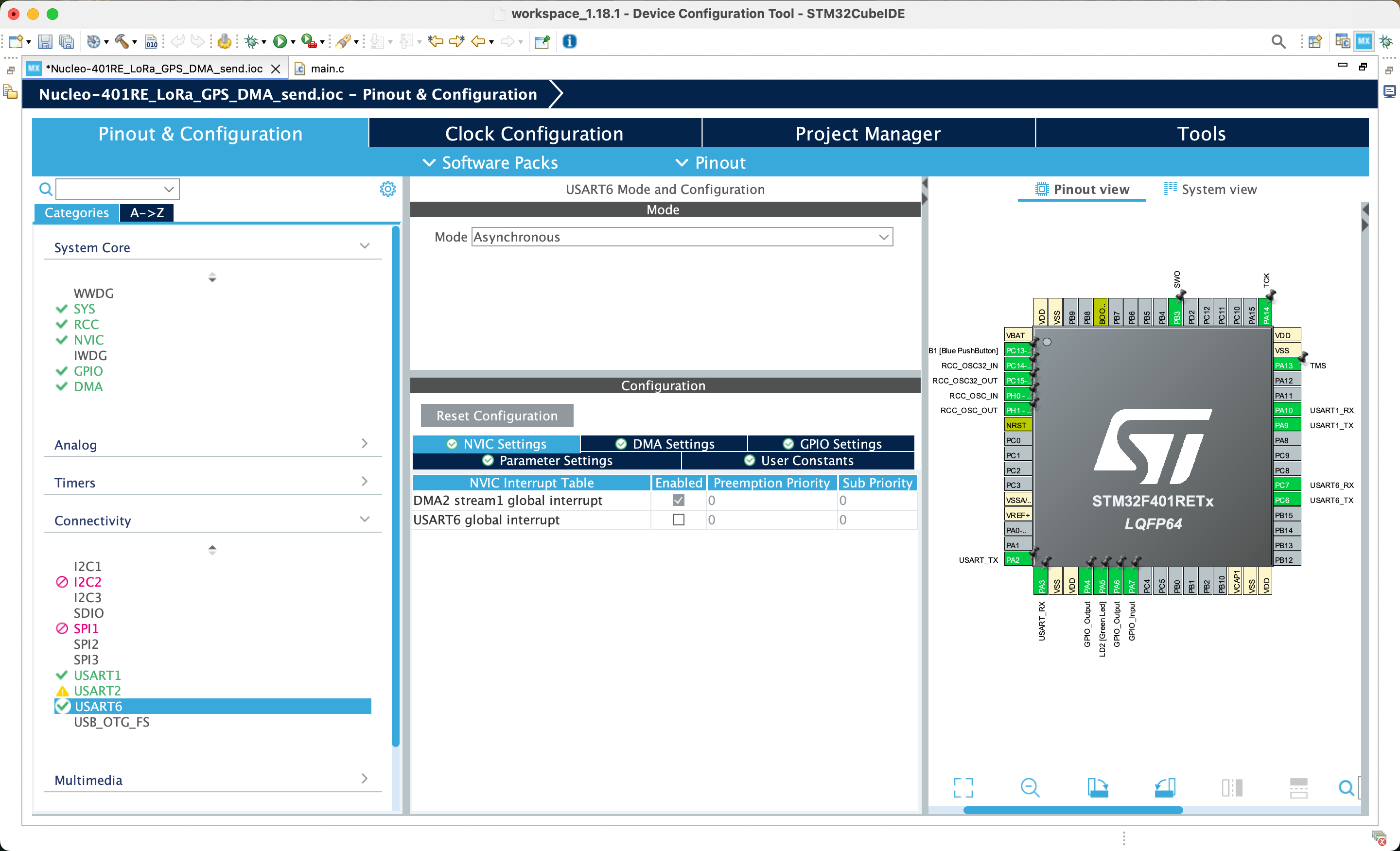
Task: Click the fit-to-view icon under the chip
Action: click(963, 788)
